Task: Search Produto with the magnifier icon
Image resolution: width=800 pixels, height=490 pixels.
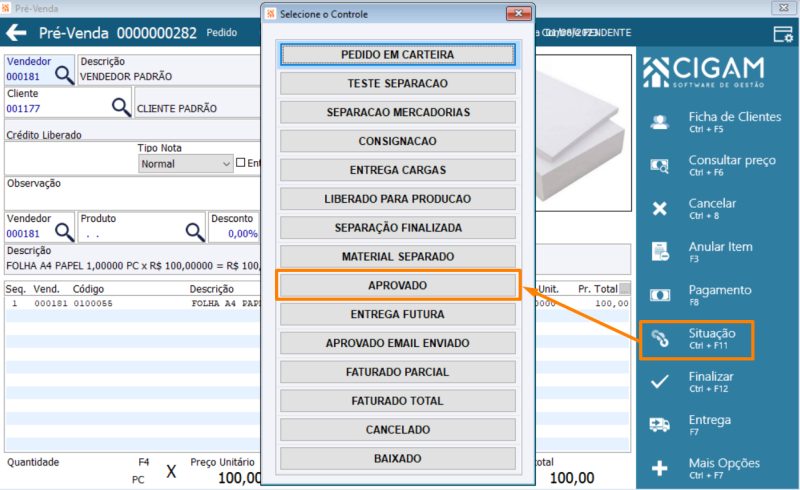Action: click(x=195, y=232)
